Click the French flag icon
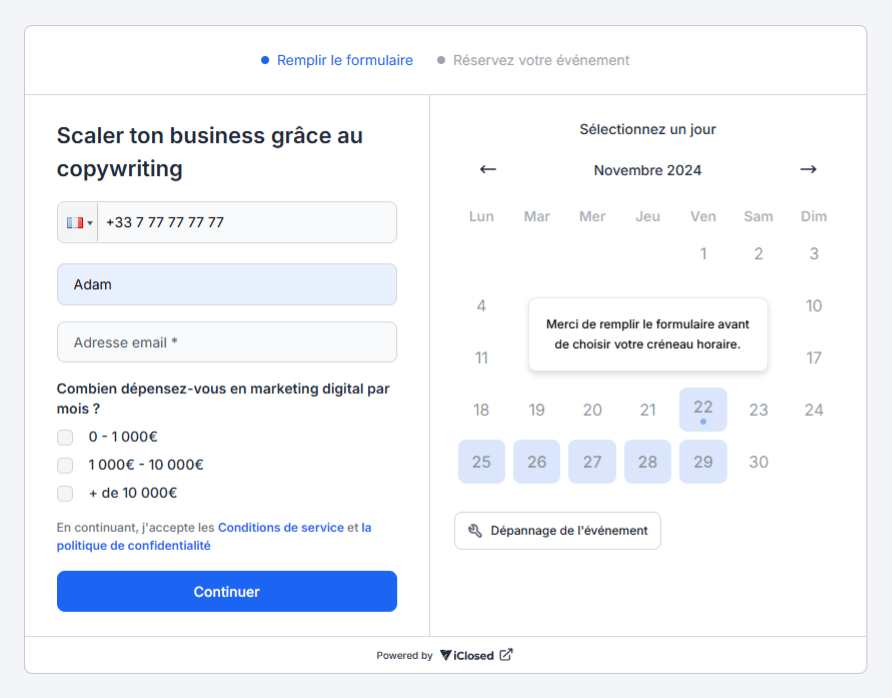Screen dimensions: 892x698 pyautogui.click(x=75, y=223)
